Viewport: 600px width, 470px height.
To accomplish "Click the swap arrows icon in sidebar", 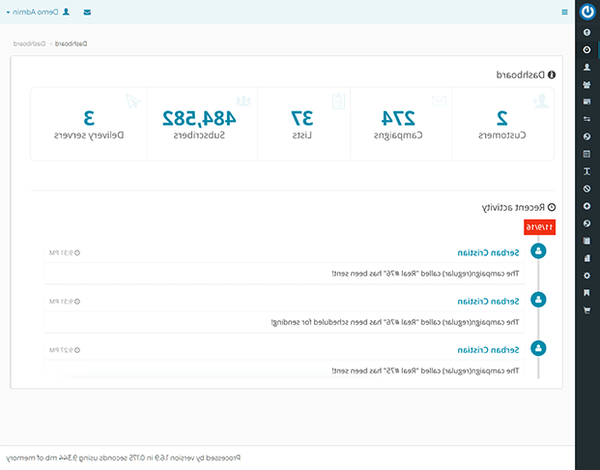I will (x=587, y=119).
